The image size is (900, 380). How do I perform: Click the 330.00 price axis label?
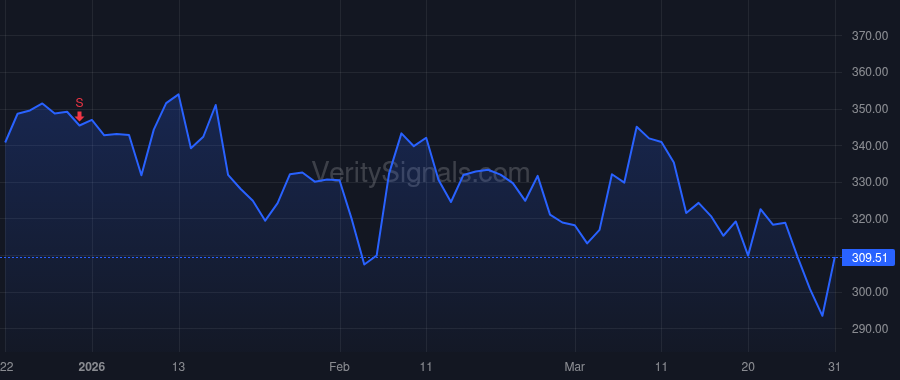(x=870, y=182)
